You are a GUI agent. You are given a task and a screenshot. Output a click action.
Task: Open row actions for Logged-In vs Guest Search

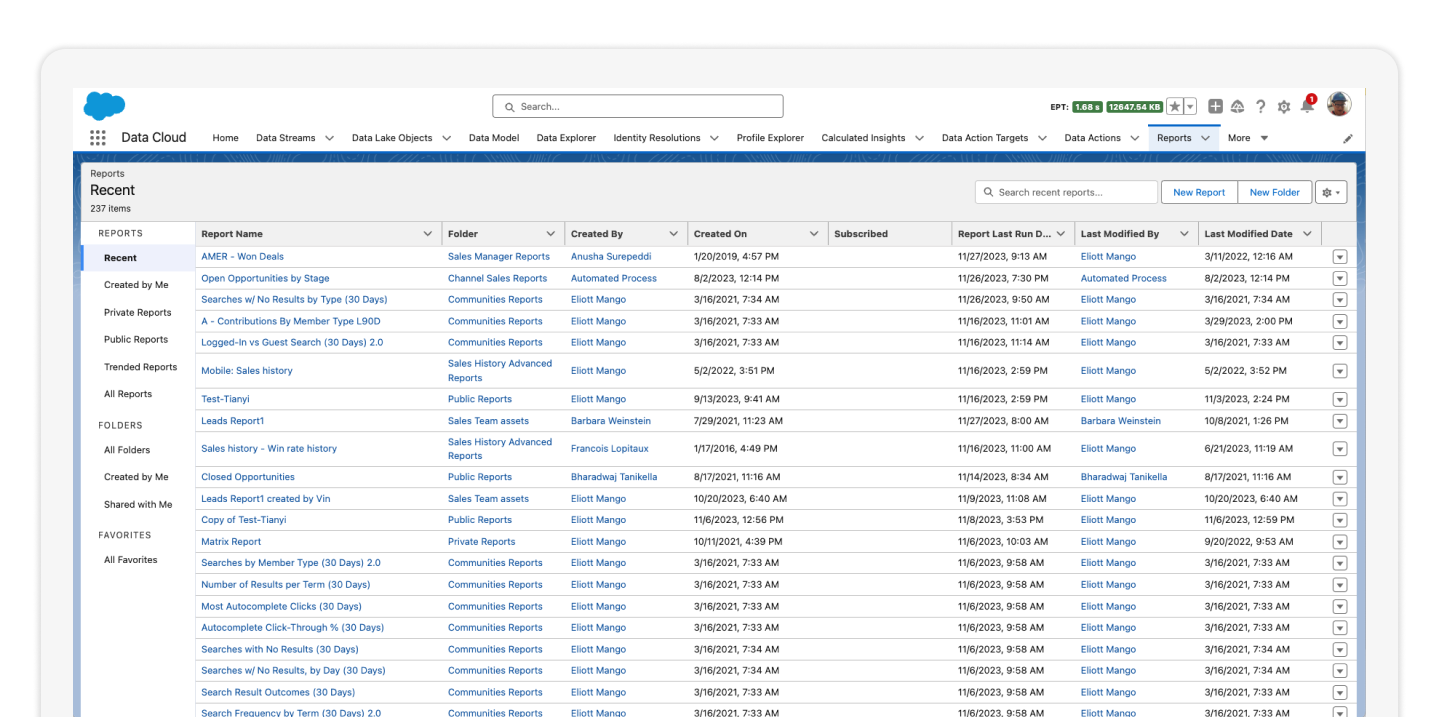1340,343
